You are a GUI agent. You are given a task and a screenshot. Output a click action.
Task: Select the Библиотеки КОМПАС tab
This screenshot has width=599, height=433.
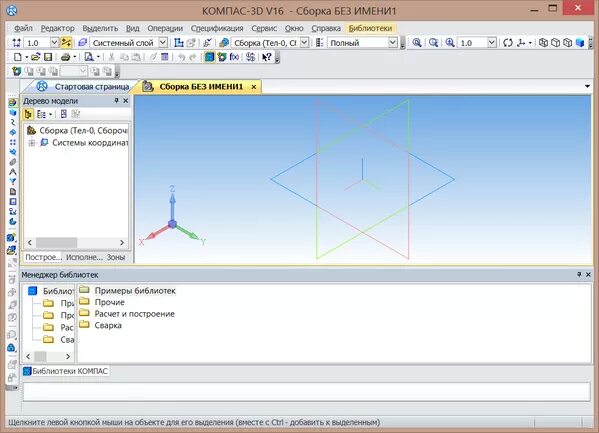(x=66, y=371)
